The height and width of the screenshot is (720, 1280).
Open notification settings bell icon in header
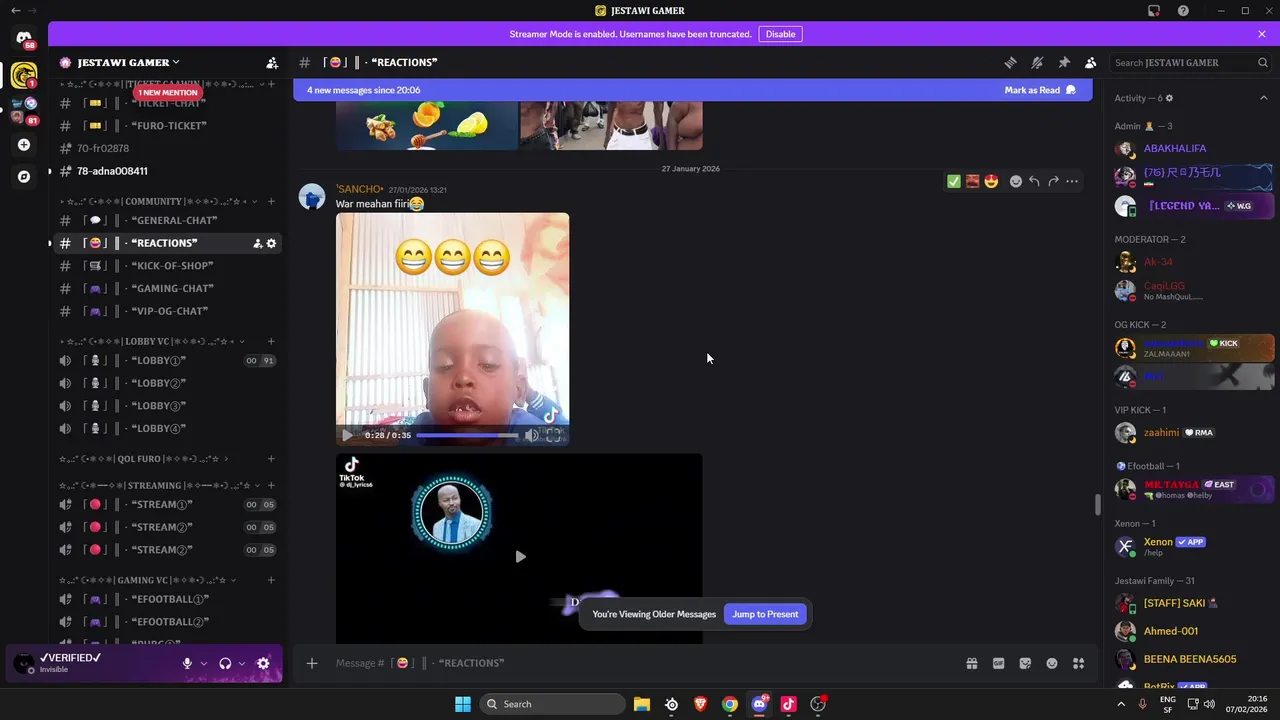(1037, 62)
